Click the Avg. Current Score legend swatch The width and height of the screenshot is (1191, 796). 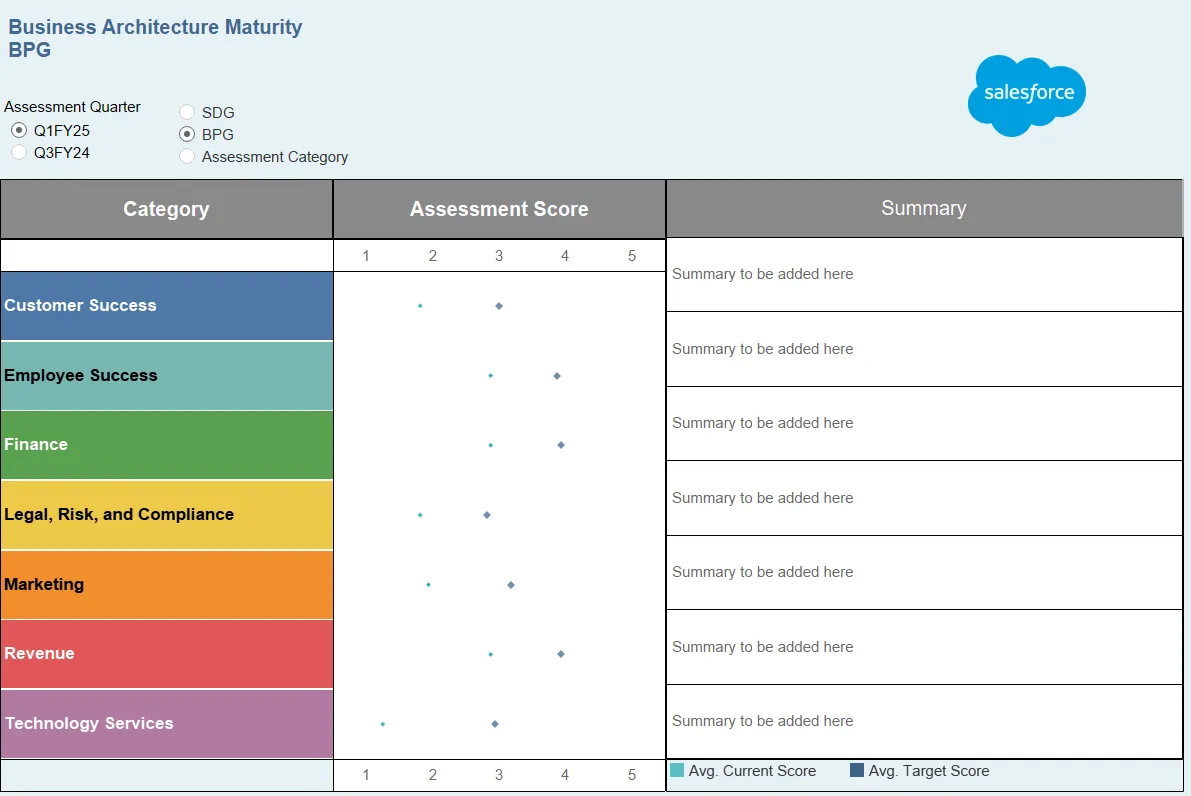tap(677, 770)
